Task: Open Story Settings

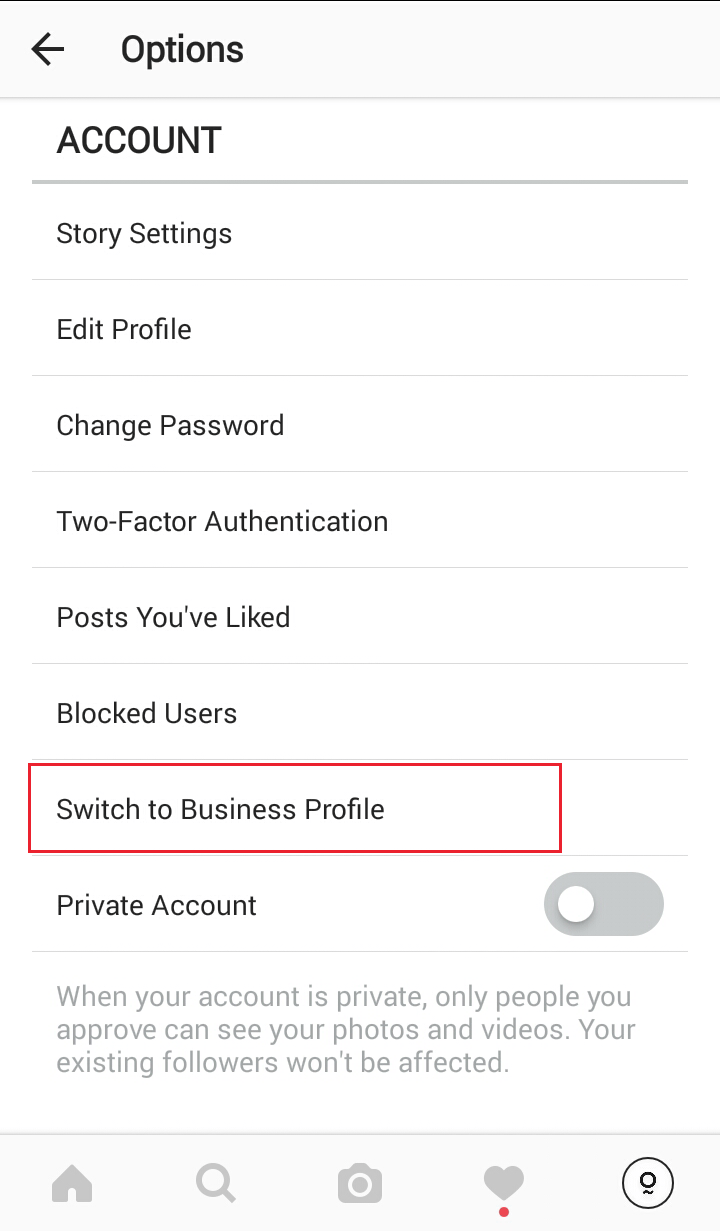Action: 144,233
